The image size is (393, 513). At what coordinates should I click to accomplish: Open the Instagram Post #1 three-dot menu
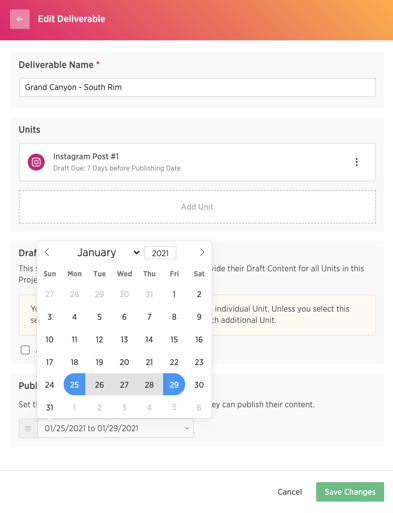pos(357,162)
